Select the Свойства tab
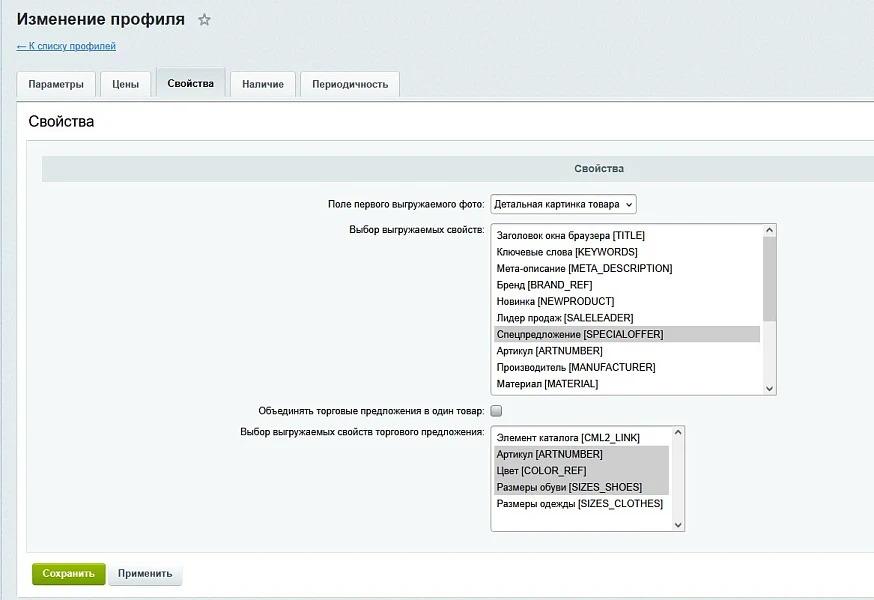The height and width of the screenshot is (600, 874). 191,84
